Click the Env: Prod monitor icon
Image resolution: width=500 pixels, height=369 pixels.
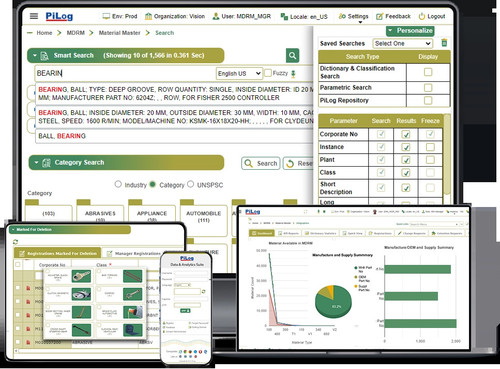(x=106, y=16)
